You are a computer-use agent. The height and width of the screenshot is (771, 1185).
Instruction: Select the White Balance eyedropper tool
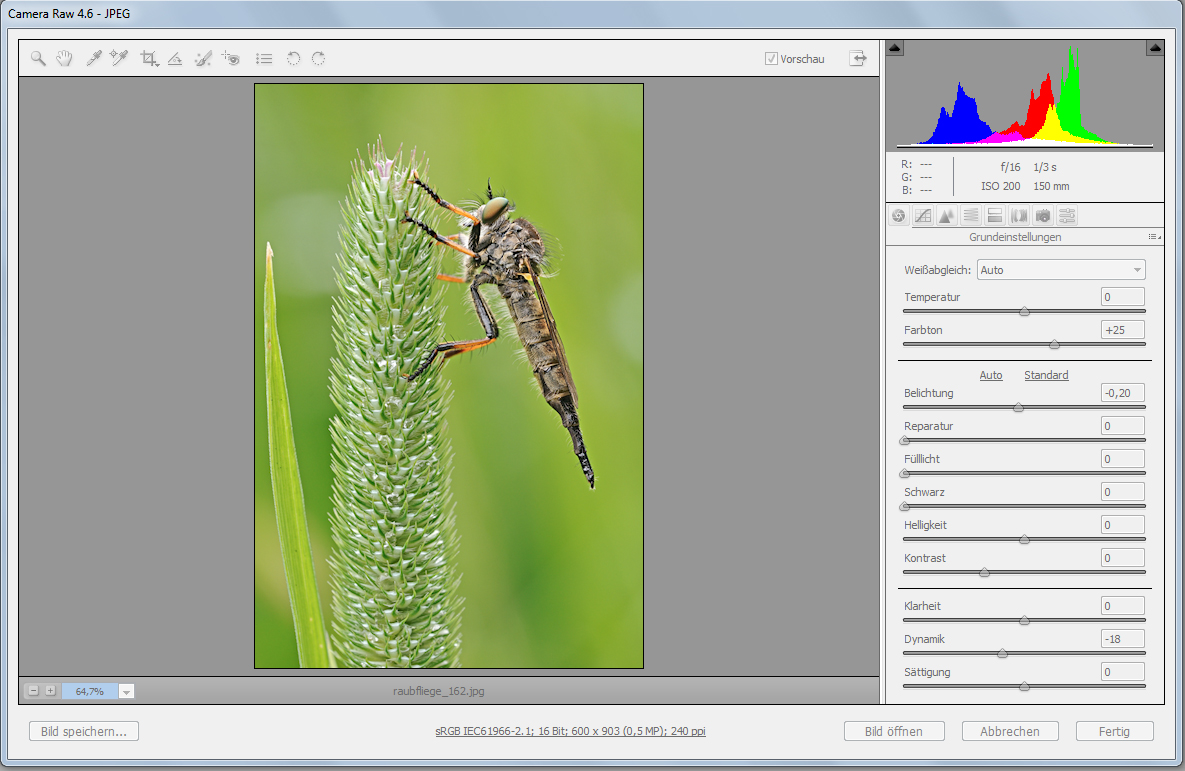94,58
